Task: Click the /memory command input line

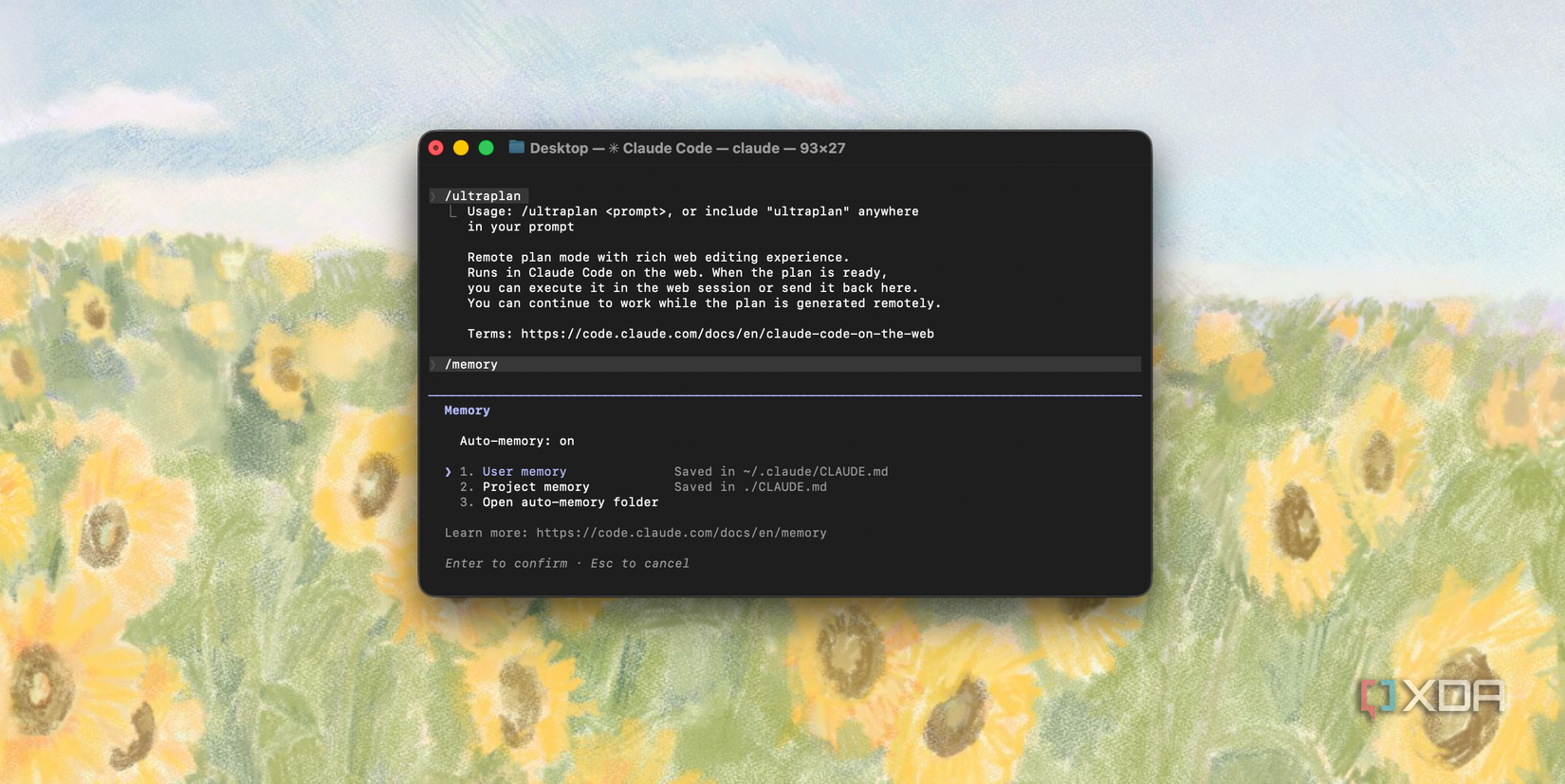Action: (784, 364)
